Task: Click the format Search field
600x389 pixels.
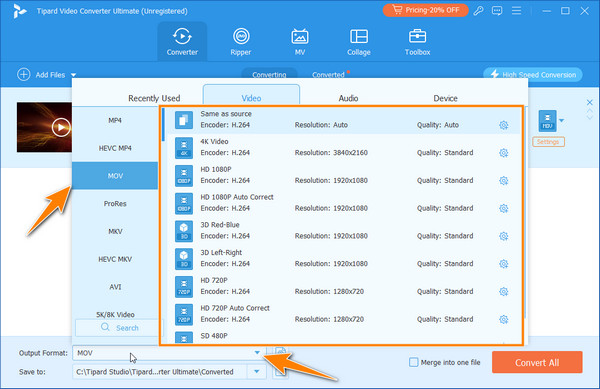Action: (119, 328)
